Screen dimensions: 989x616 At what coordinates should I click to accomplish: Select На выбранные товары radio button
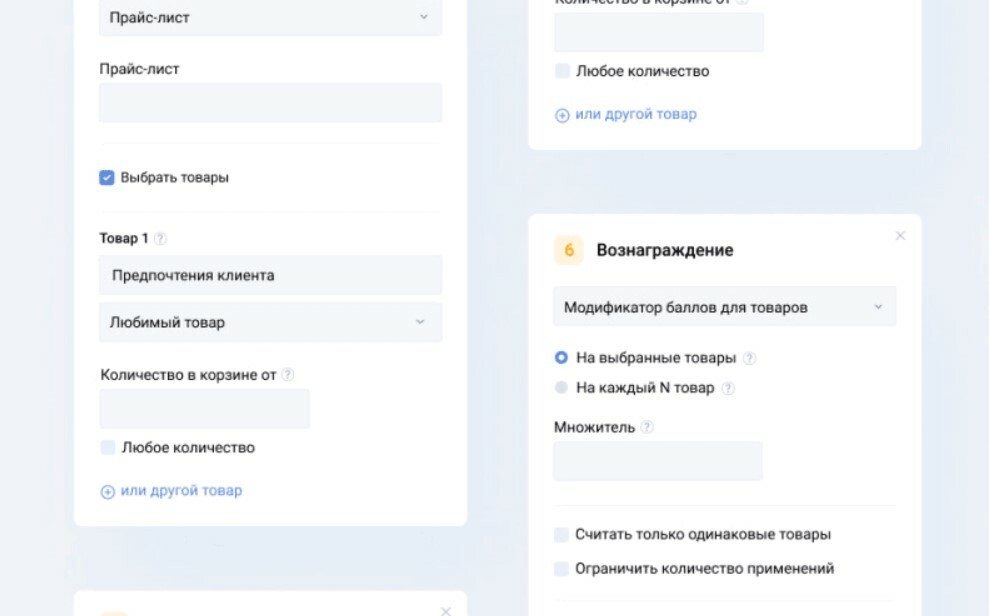tap(561, 357)
